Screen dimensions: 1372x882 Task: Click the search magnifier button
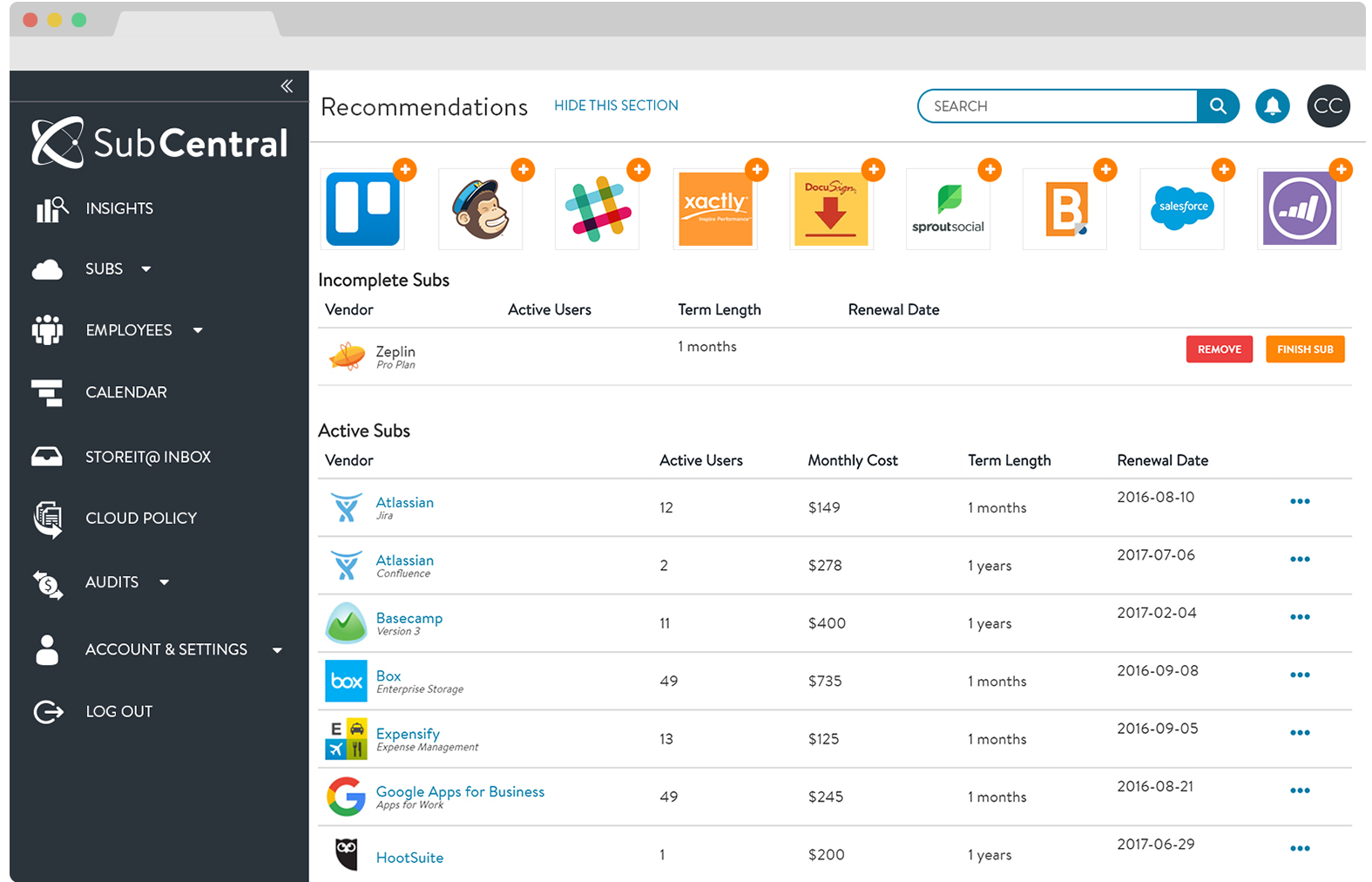(x=1218, y=106)
